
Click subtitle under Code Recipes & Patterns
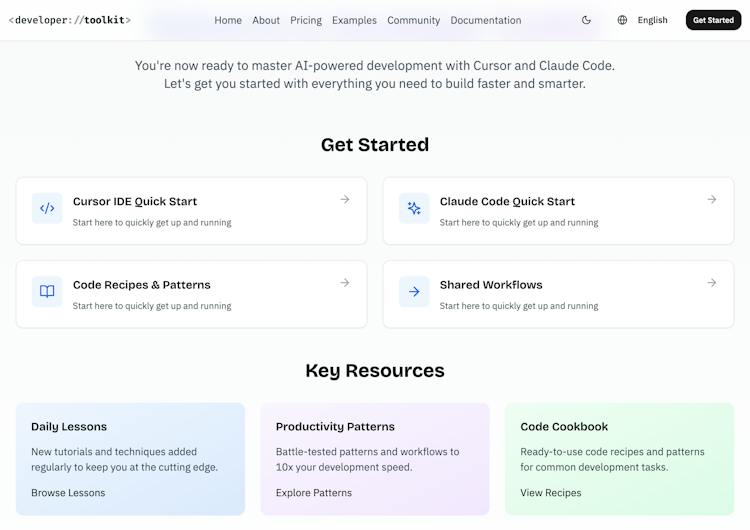click(x=152, y=306)
